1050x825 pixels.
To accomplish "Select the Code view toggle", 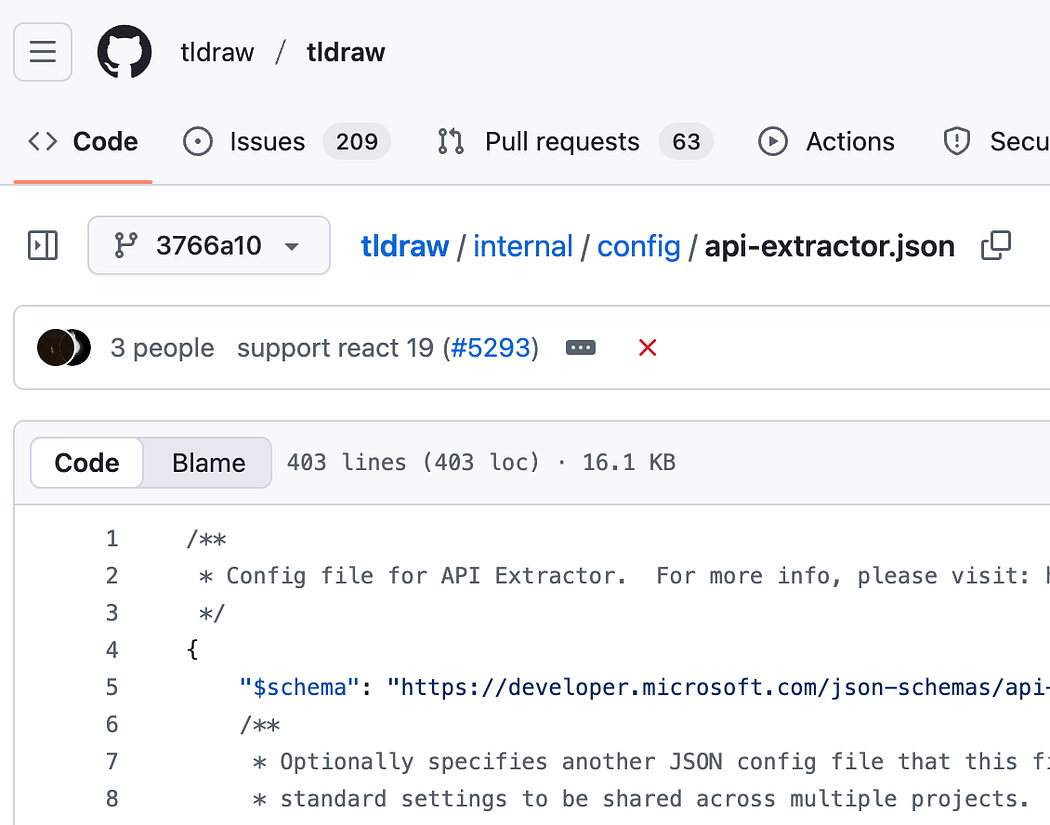I will tap(87, 463).
